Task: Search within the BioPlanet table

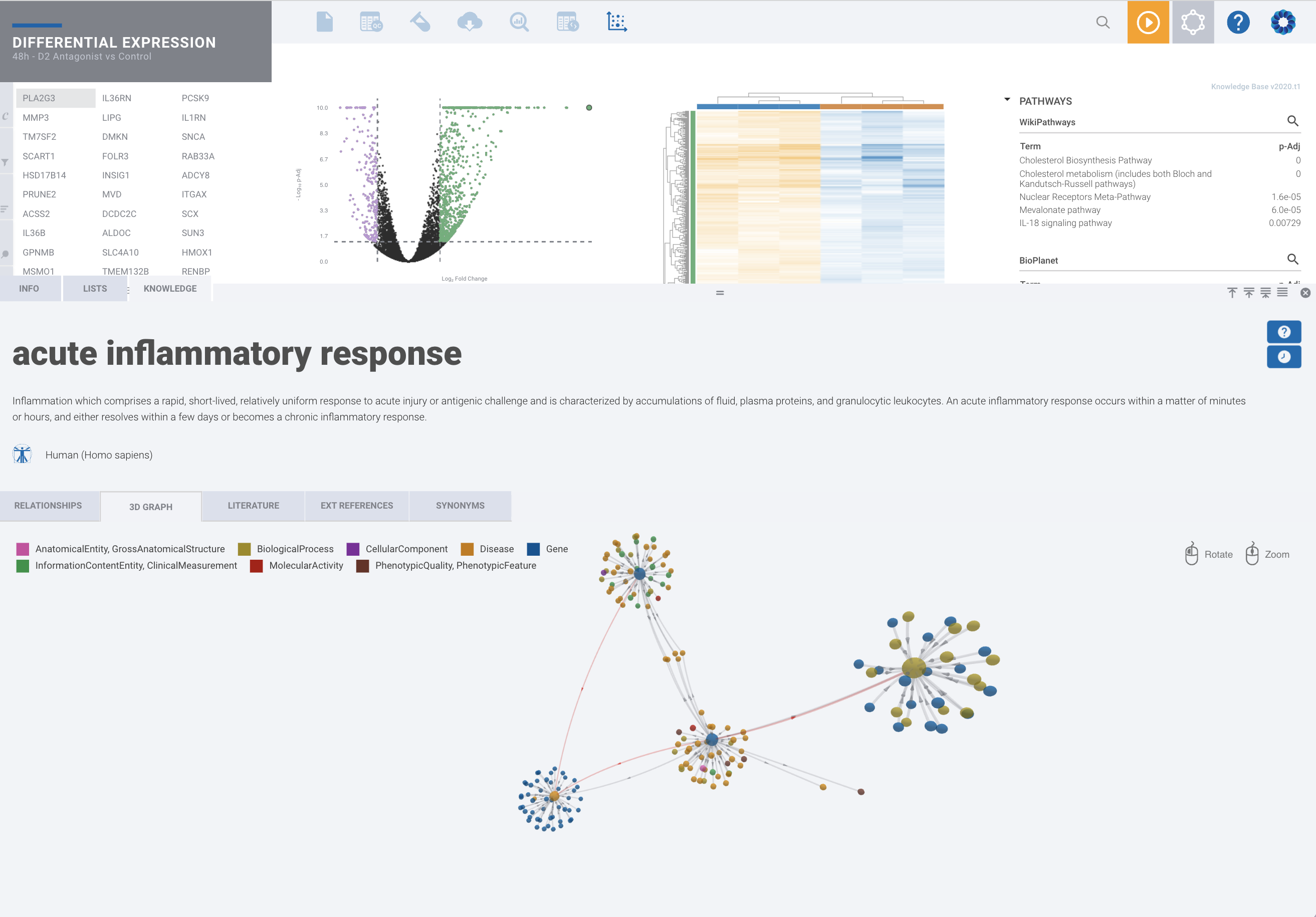Action: coord(1292,259)
